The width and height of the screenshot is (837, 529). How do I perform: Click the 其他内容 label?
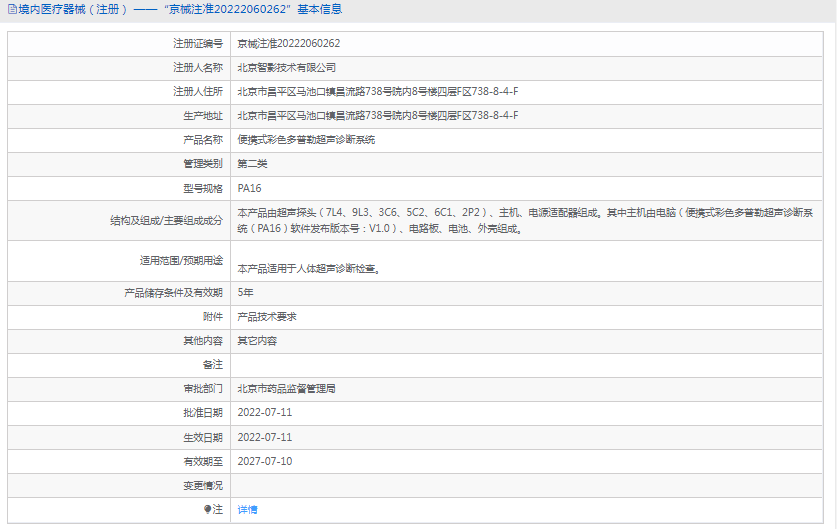[203, 341]
